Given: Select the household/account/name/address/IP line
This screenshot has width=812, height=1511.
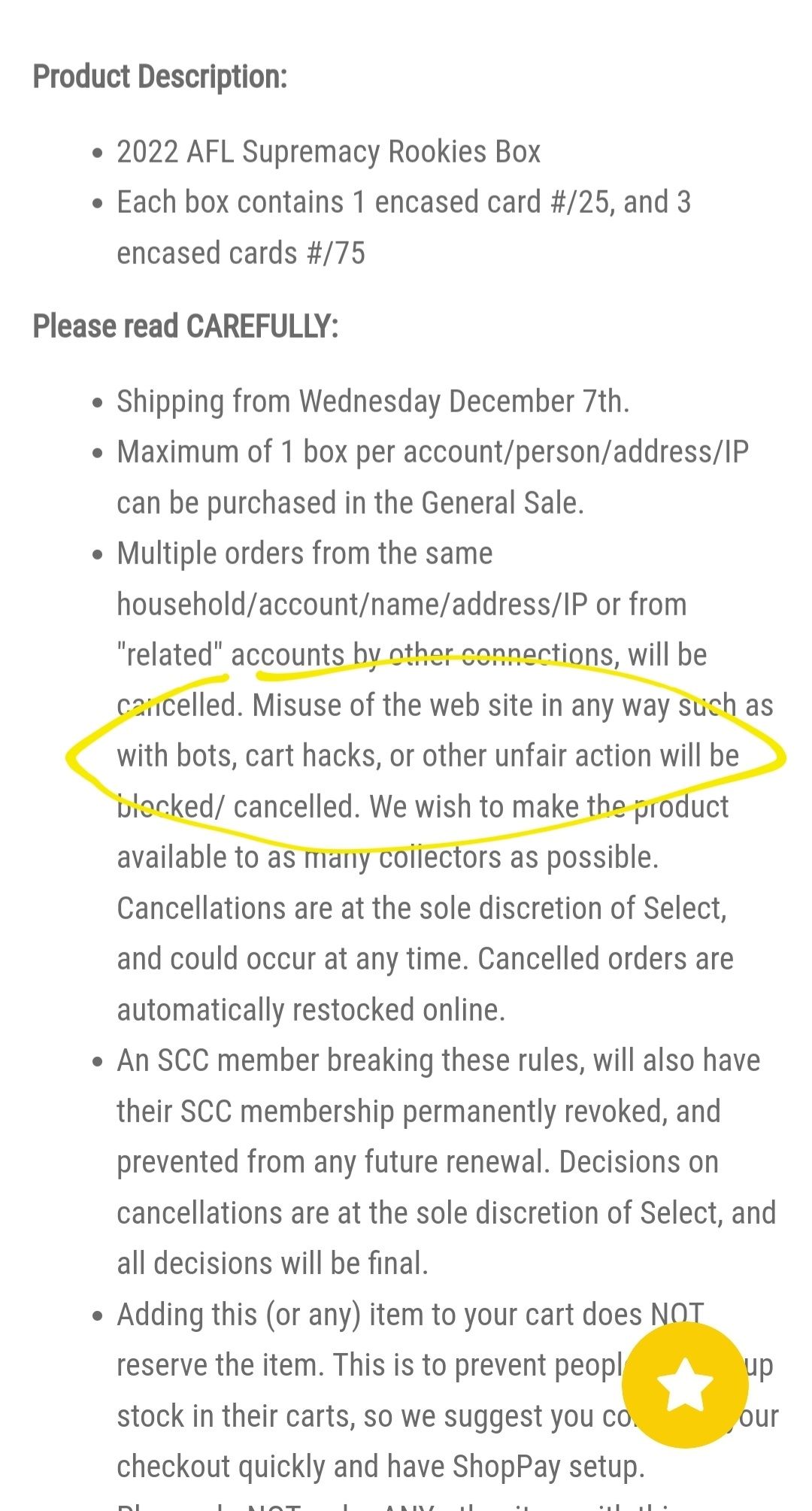Looking at the screenshot, I should click(401, 605).
